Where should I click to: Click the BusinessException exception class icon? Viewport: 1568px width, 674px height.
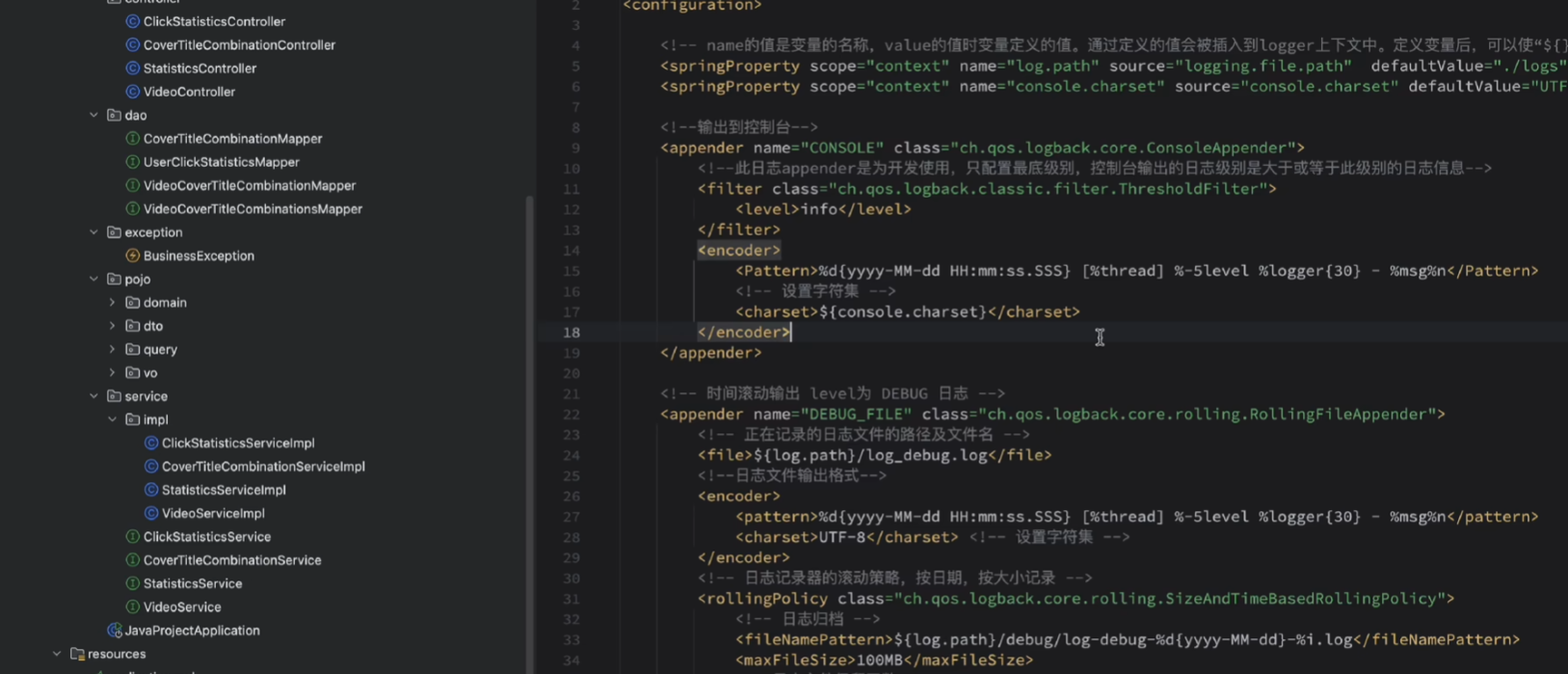(x=133, y=256)
